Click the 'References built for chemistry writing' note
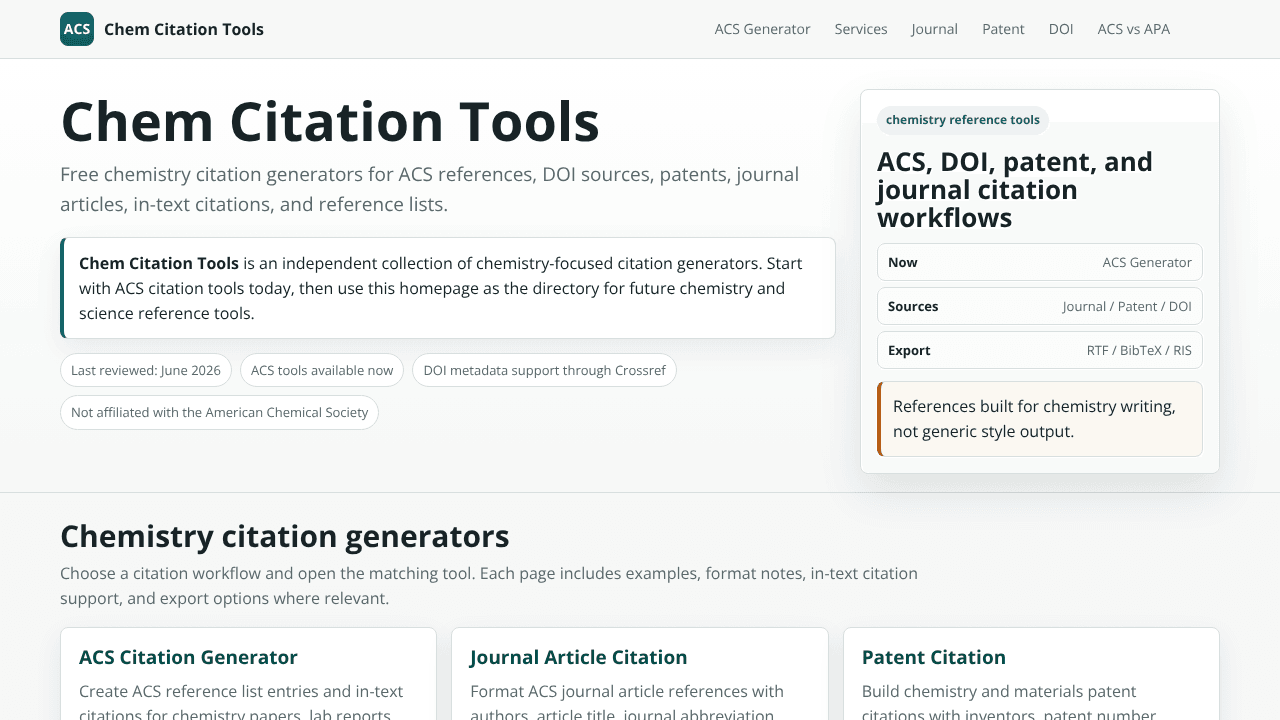The width and height of the screenshot is (1280, 720). [1040, 419]
